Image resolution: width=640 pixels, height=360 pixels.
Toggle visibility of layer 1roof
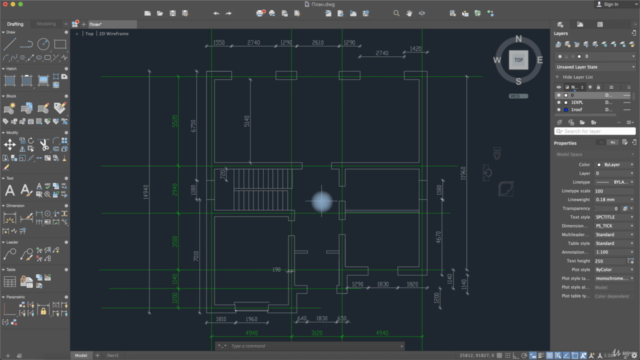559,109
